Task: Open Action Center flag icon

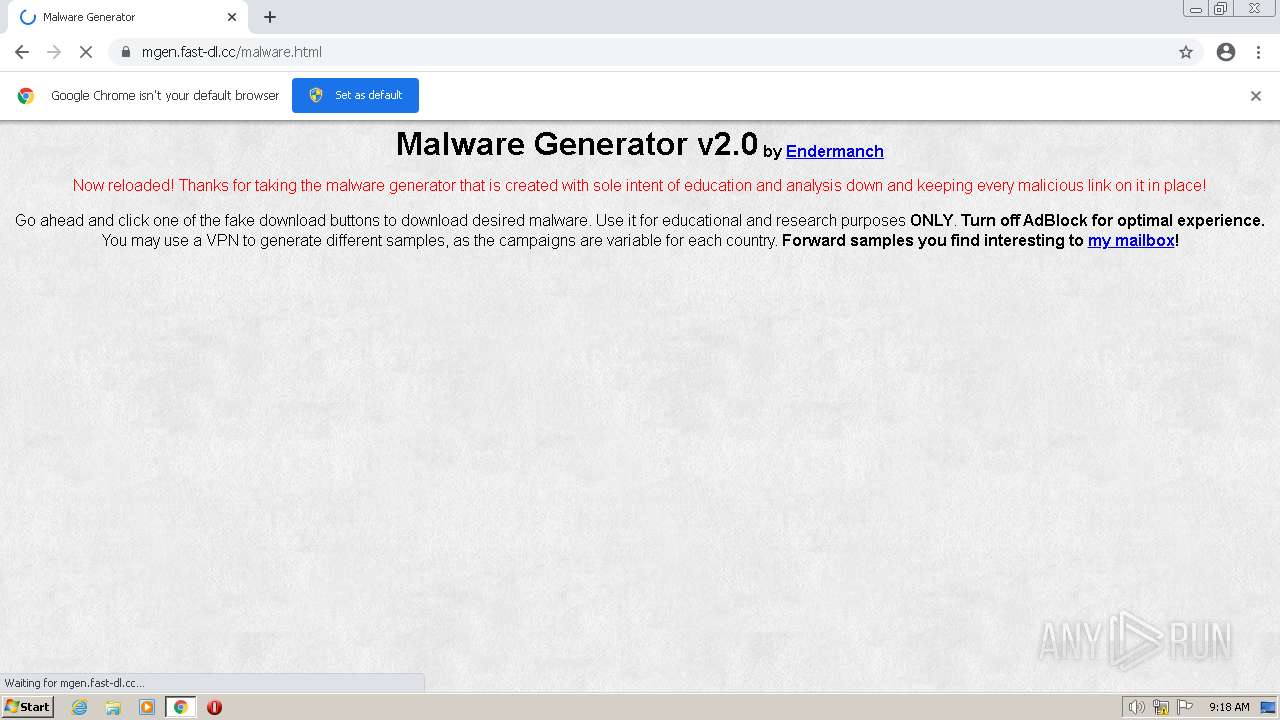Action: tap(1185, 707)
